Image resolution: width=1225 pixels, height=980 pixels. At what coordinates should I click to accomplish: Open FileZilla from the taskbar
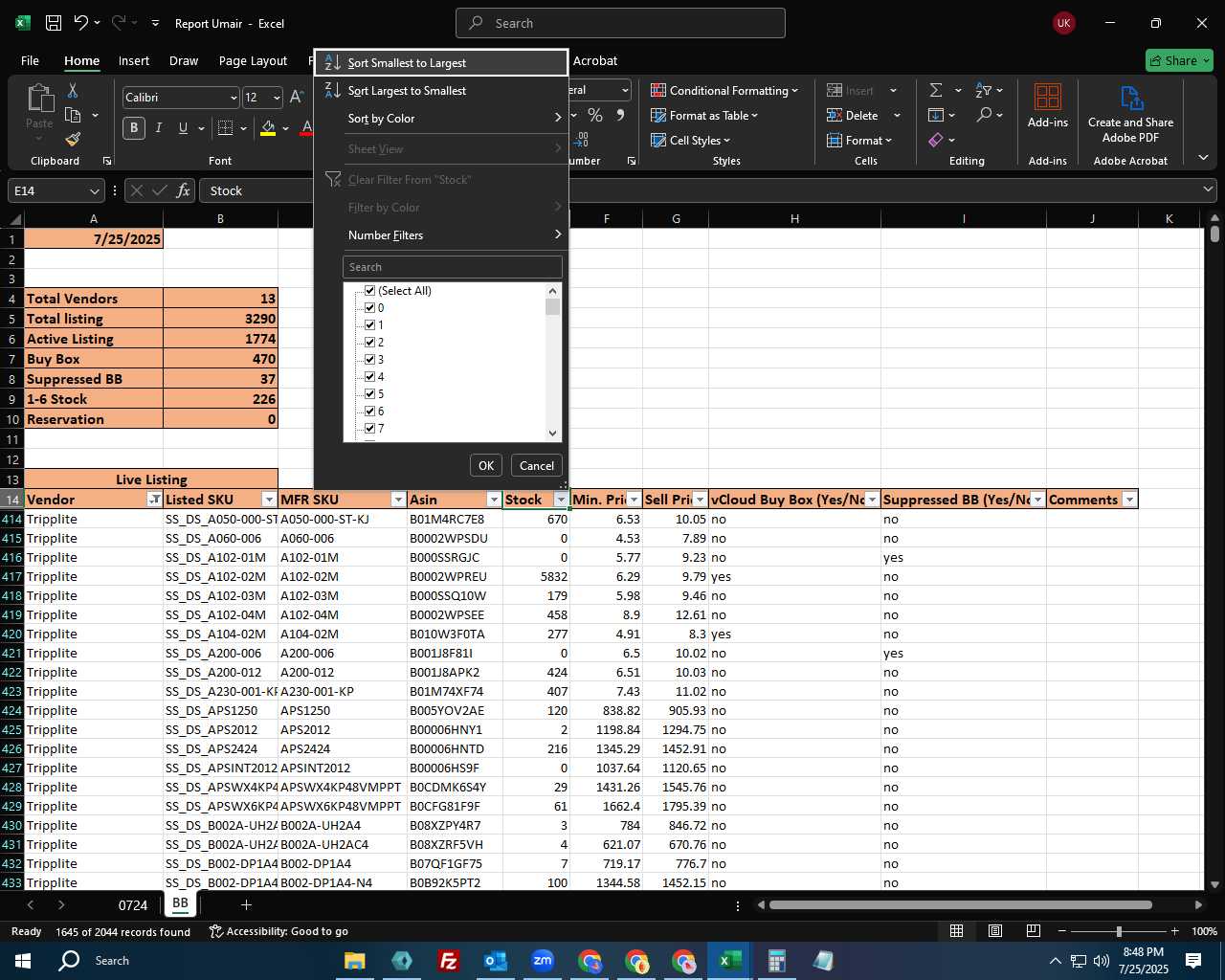(x=448, y=960)
